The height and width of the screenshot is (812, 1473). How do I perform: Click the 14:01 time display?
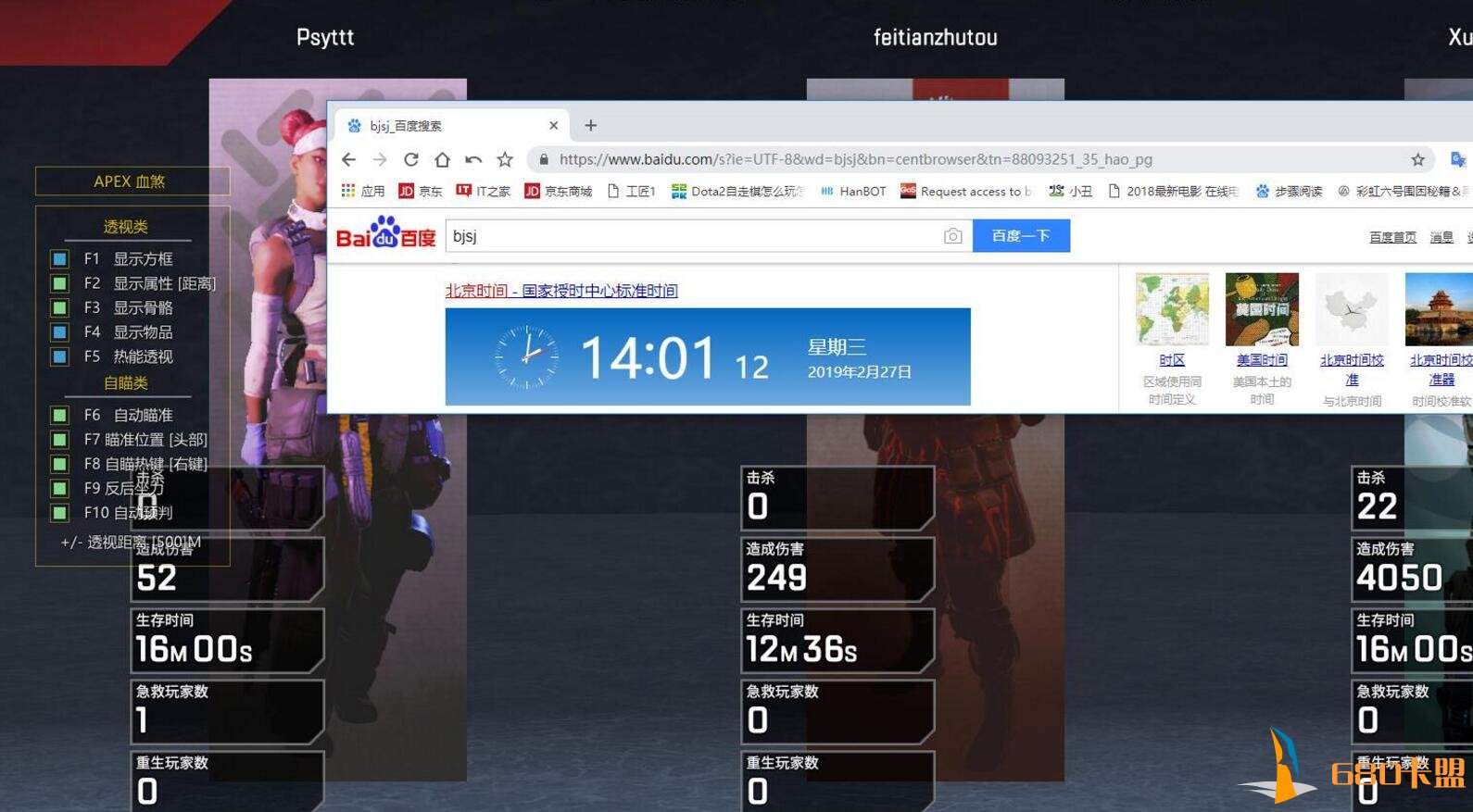648,358
